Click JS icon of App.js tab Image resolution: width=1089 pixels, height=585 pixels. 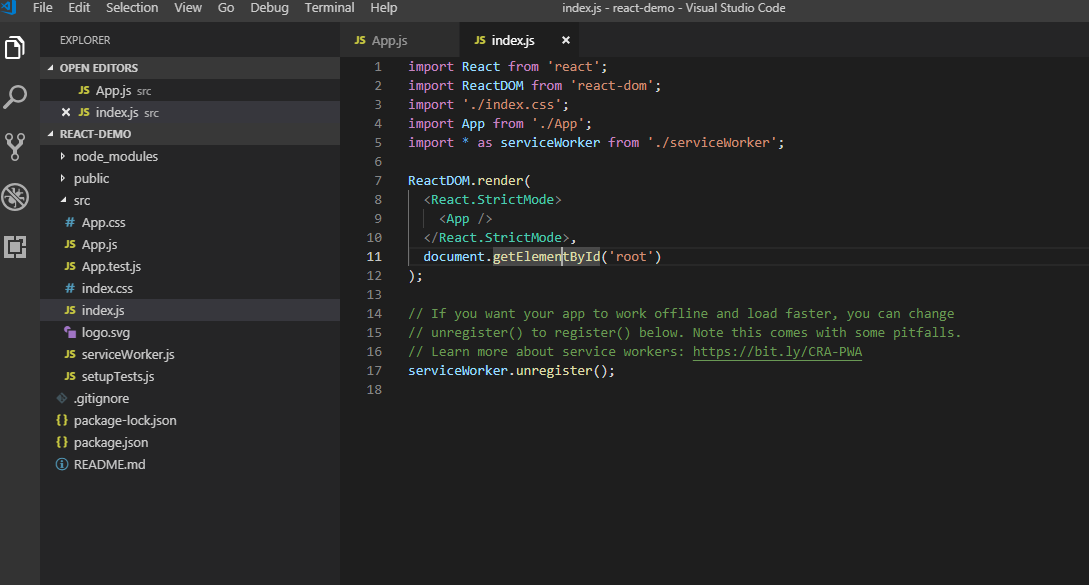point(360,40)
